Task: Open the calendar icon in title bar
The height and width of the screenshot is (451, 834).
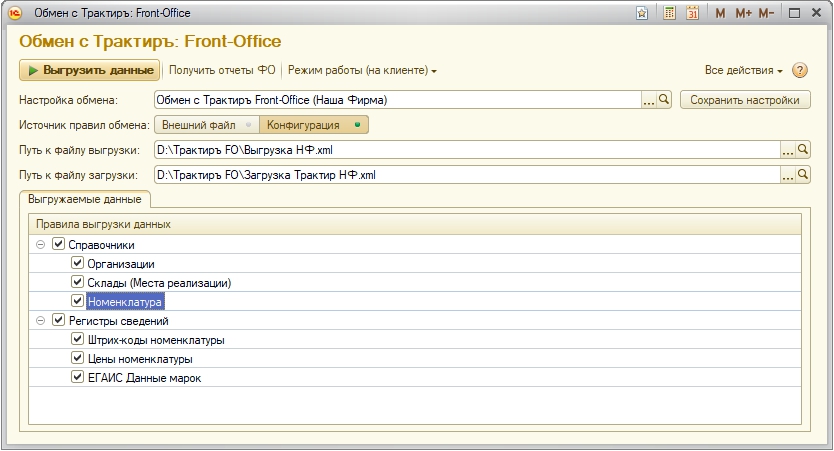Action: point(691,14)
